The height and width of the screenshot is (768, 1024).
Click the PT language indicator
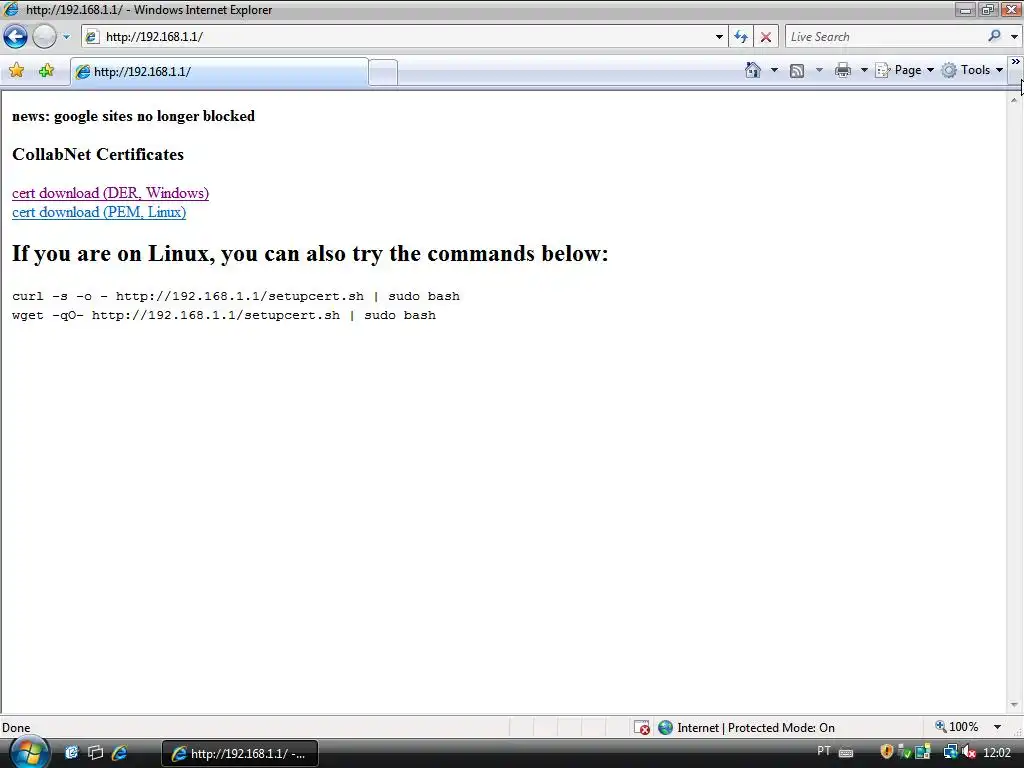click(824, 751)
